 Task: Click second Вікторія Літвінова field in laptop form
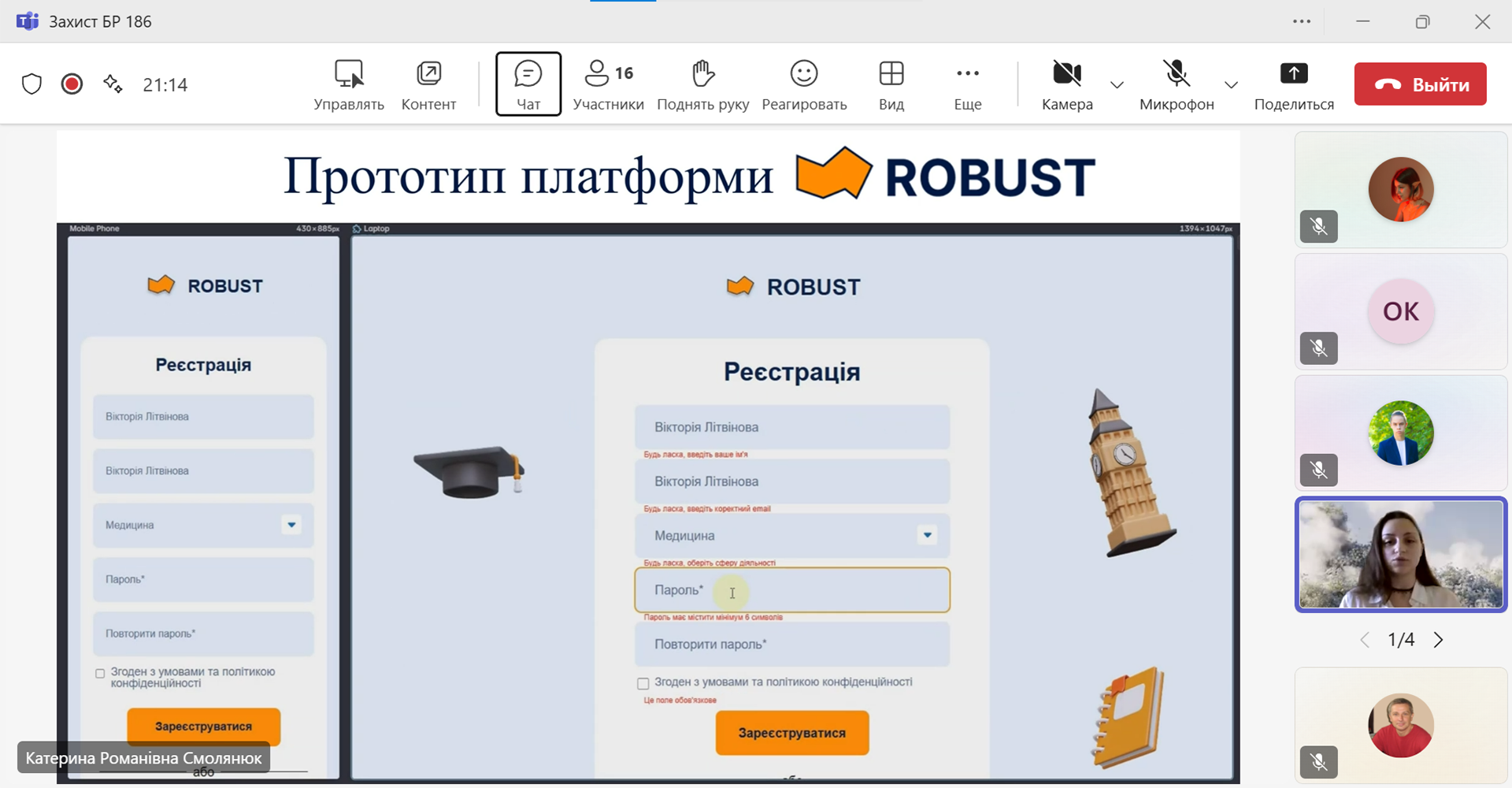(x=792, y=481)
